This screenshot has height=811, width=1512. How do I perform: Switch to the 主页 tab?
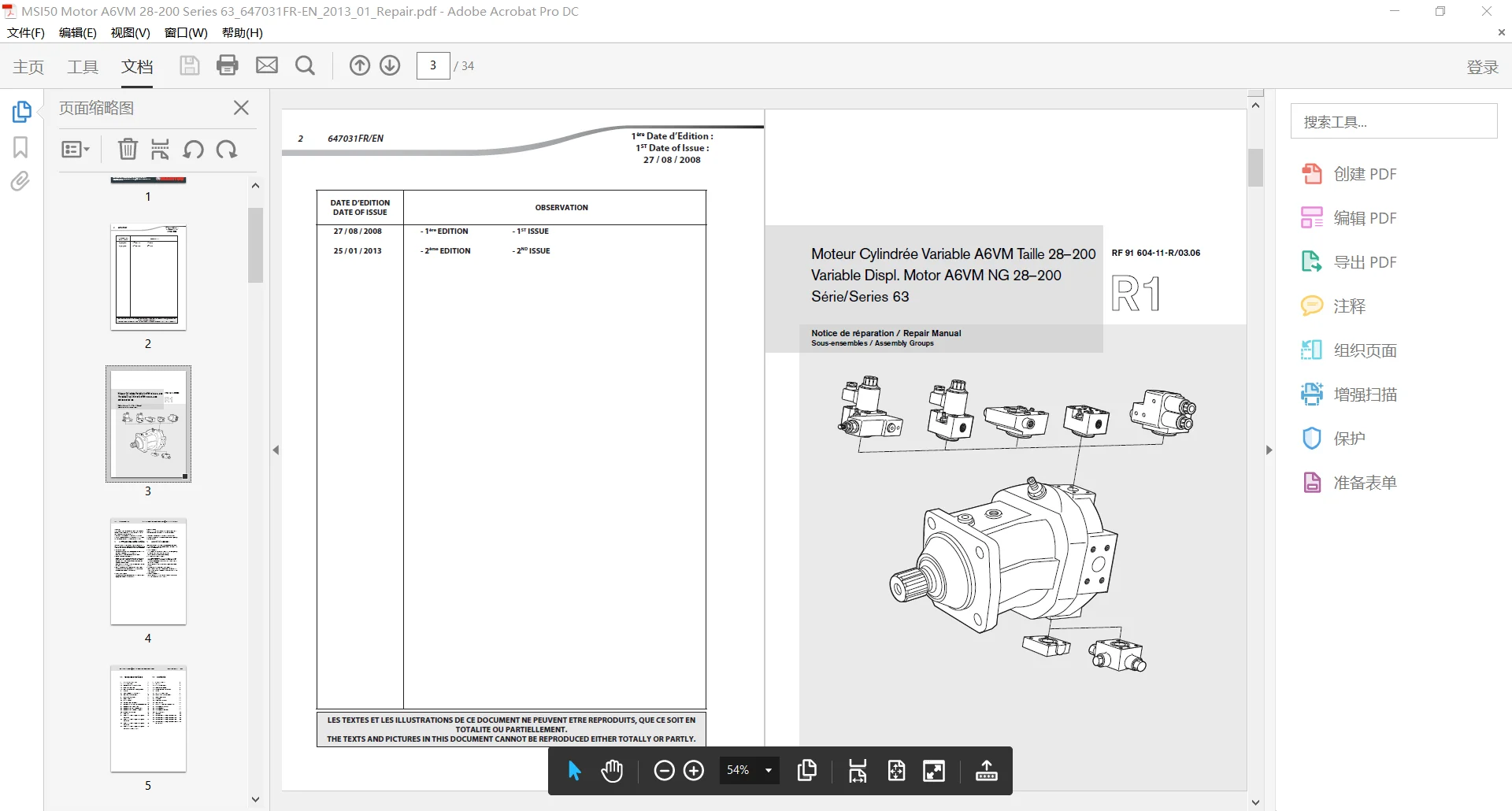pos(28,67)
